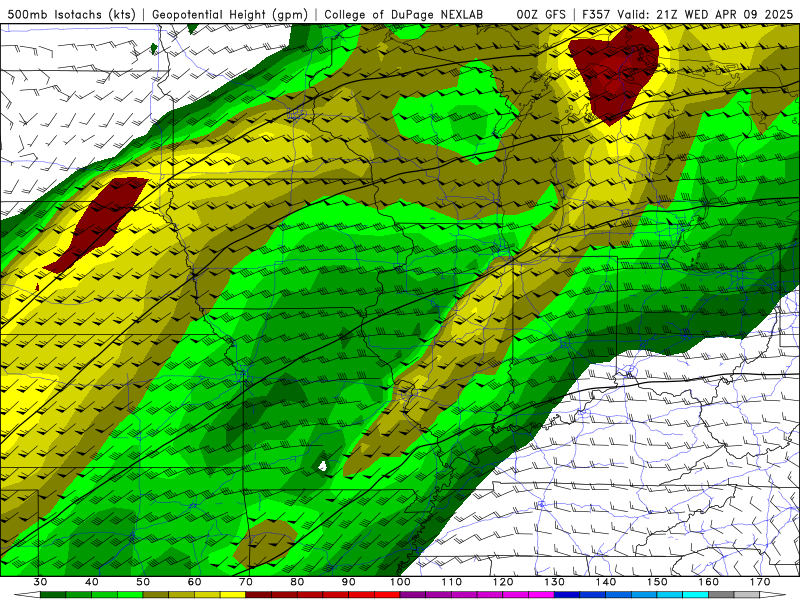Click the light gray 165-170 kt legend swatch
Image resolution: width=800 pixels, height=600 pixels.
pyautogui.click(x=747, y=595)
